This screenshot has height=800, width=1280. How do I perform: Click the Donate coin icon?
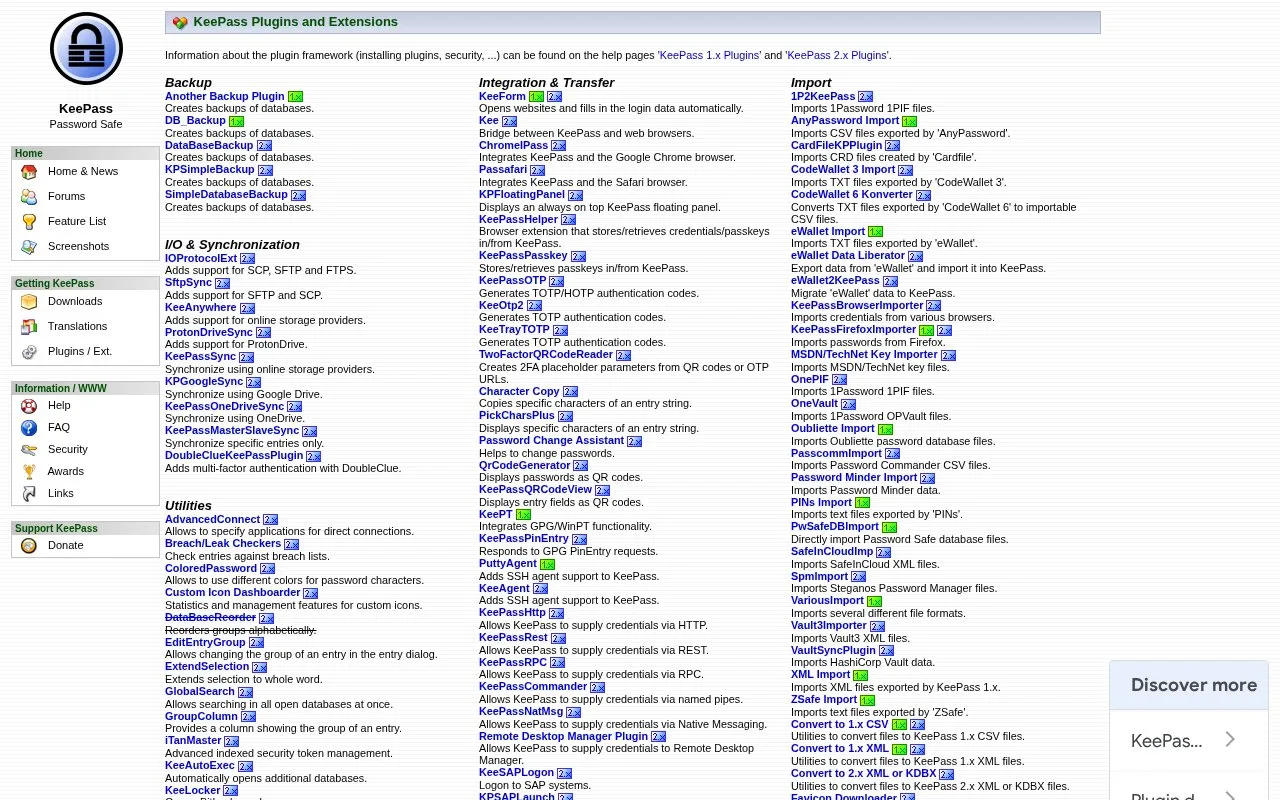click(x=29, y=546)
